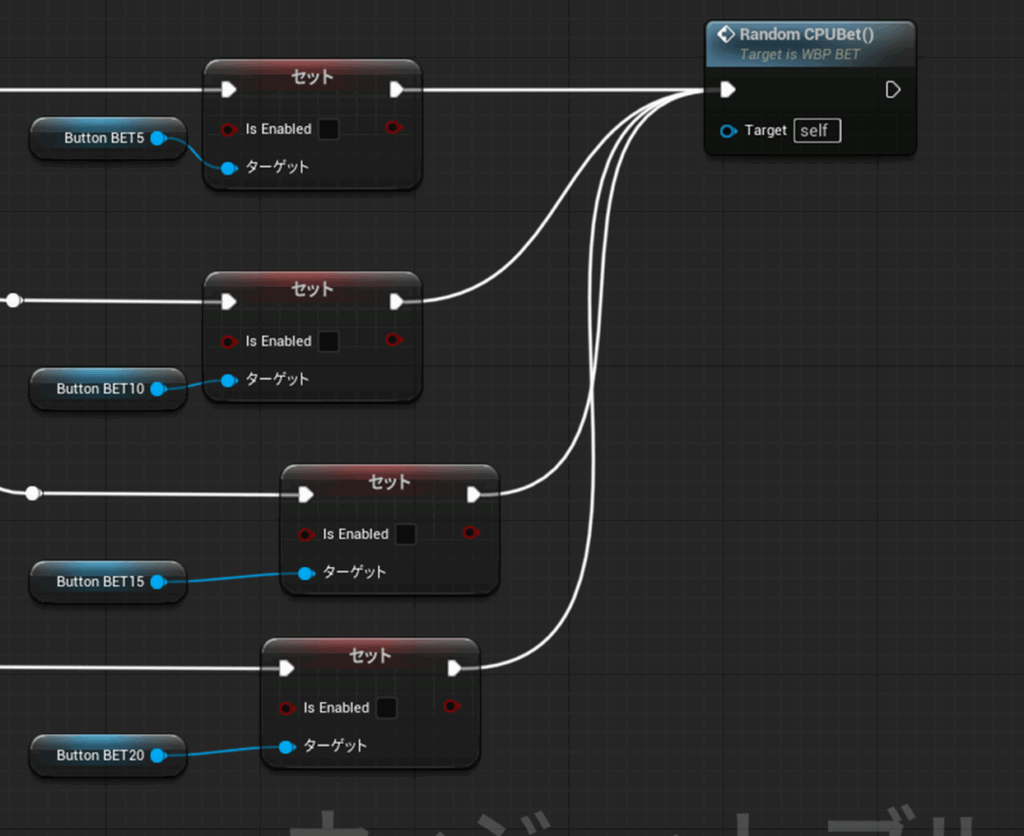This screenshot has width=1024, height=836.
Task: Click Button BET10 variable output pin
Action: click(158, 389)
